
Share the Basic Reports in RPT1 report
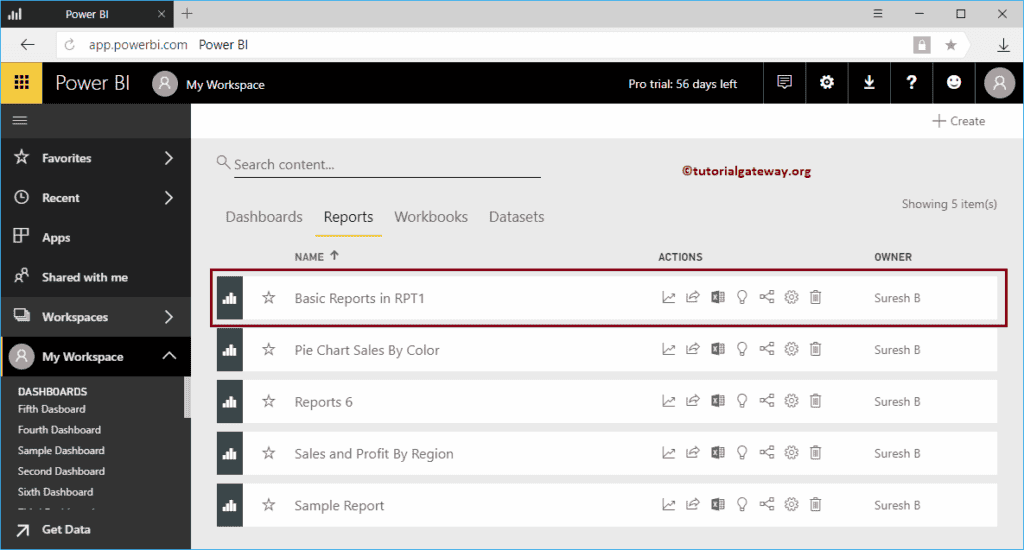(x=693, y=298)
